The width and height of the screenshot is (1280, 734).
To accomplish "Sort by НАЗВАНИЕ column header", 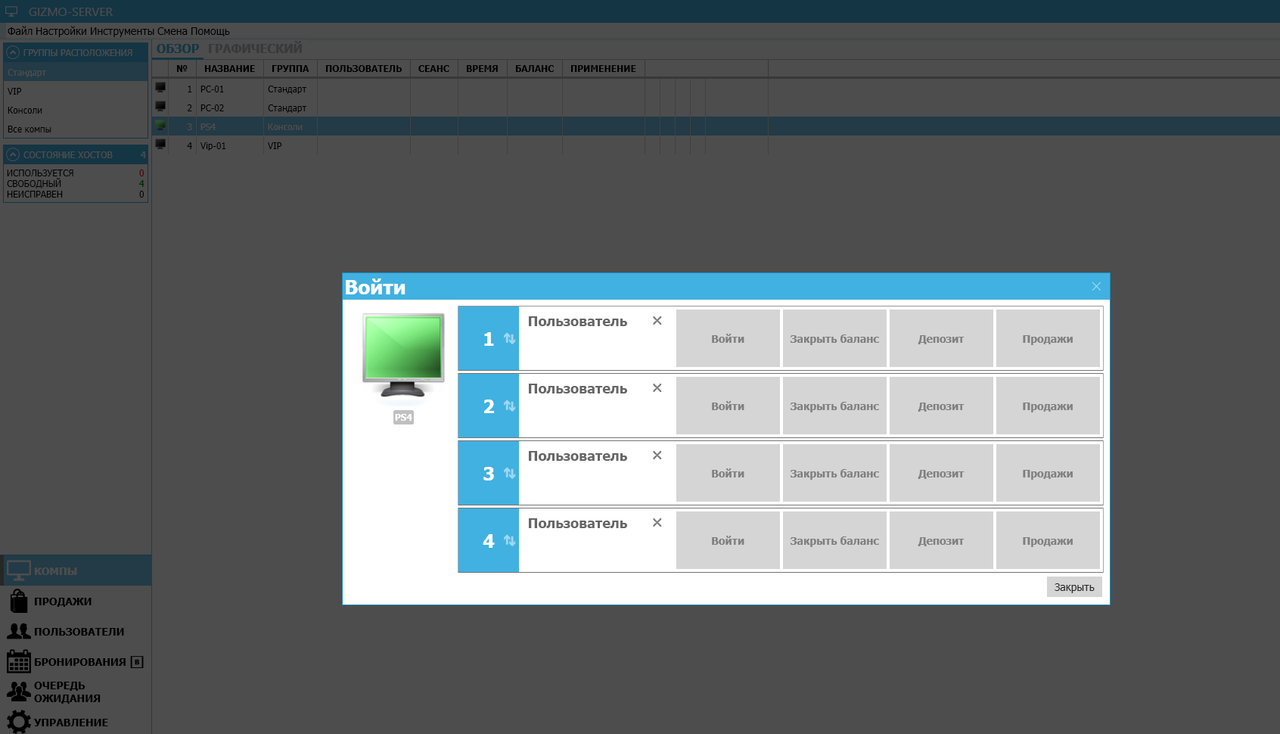I will point(230,68).
